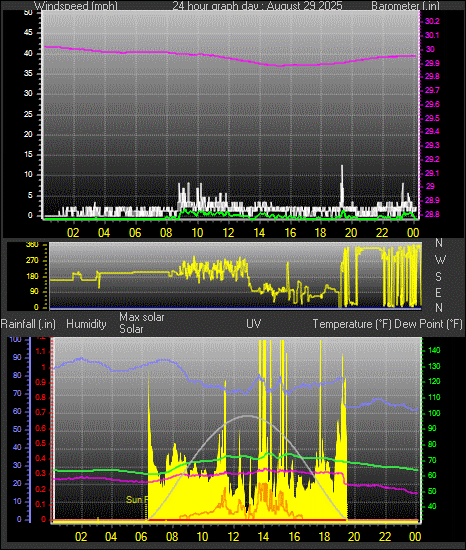
Task: Click the 20 hour mark on wind graph
Action: click(x=351, y=233)
